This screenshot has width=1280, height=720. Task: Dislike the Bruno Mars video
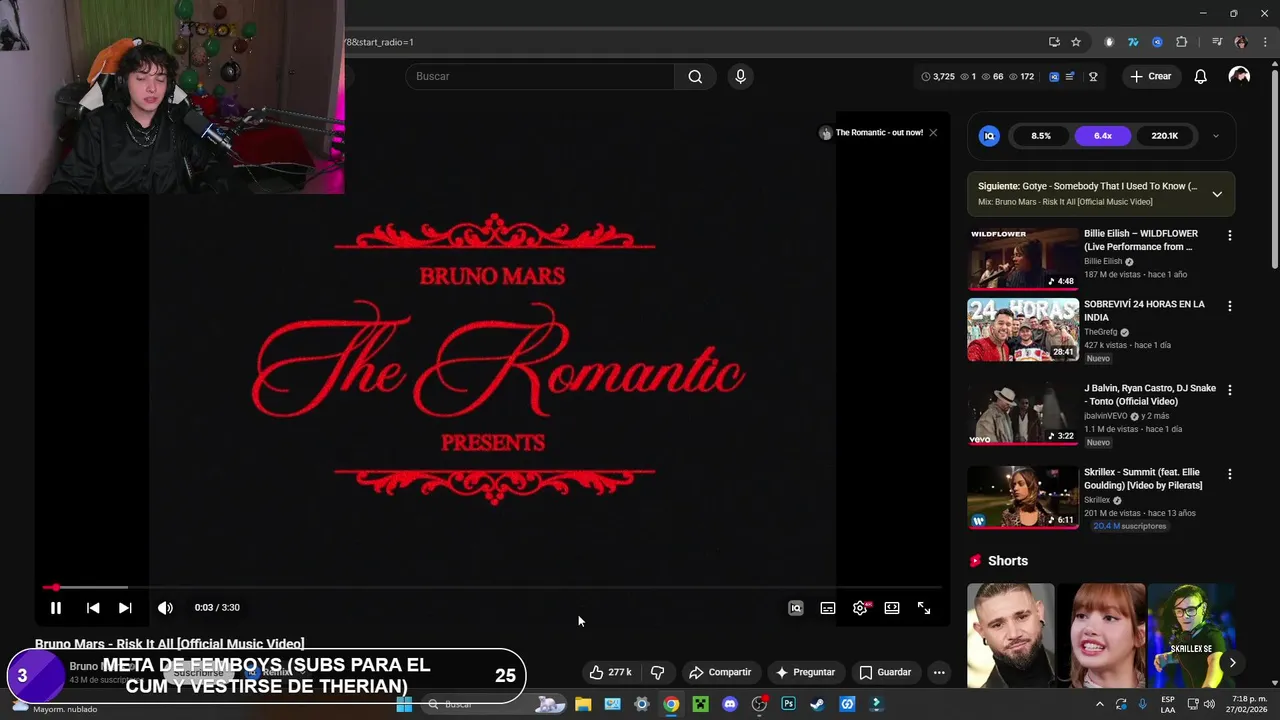tap(658, 672)
